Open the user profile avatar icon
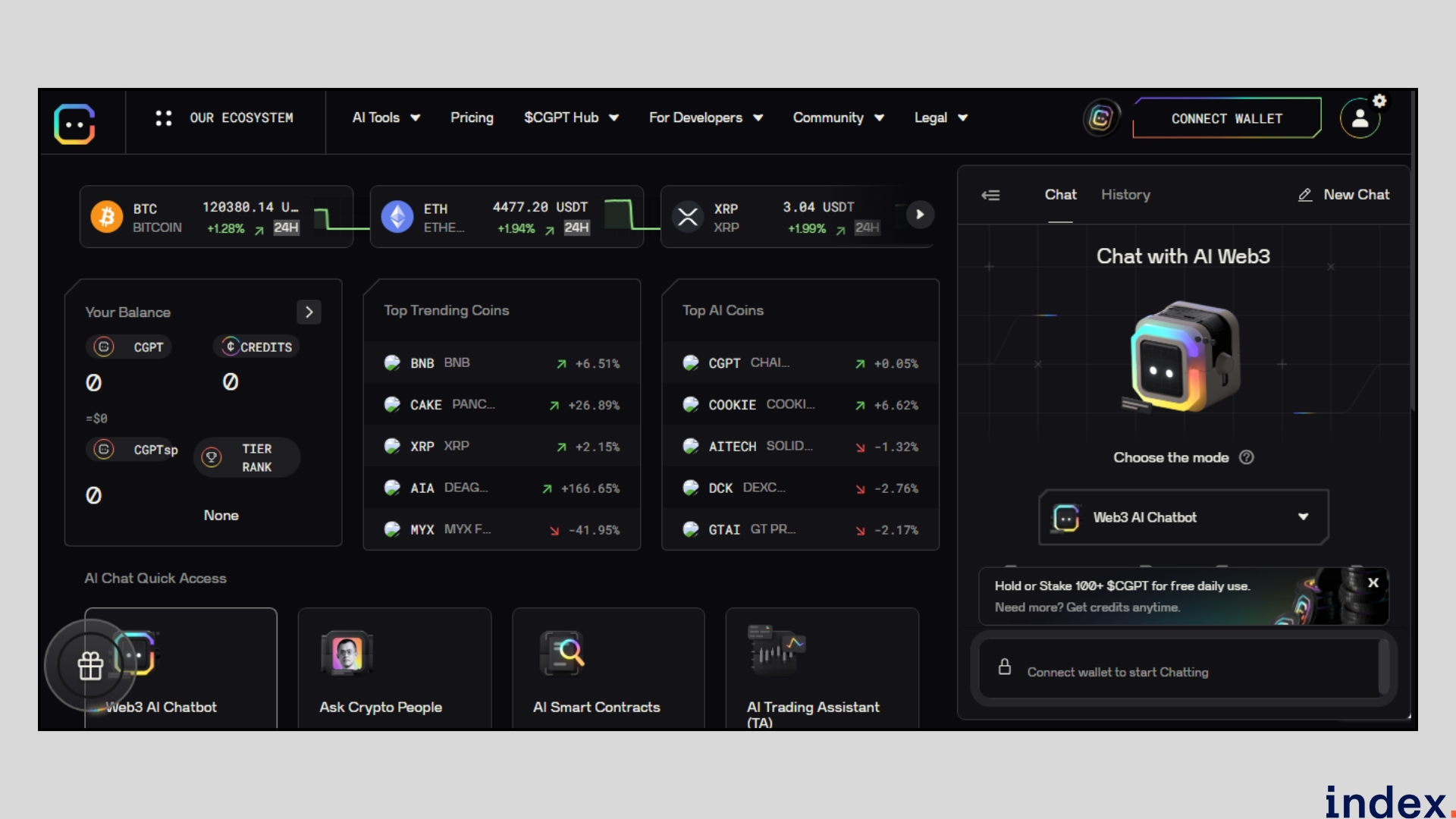This screenshot has width=1456, height=819. click(x=1359, y=118)
